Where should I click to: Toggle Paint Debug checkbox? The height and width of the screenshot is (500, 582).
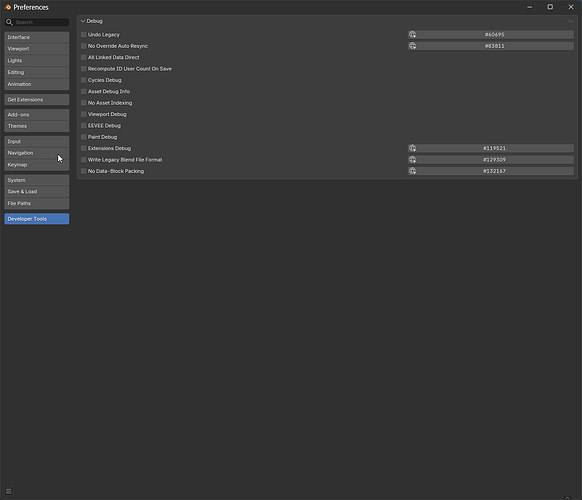coord(84,137)
